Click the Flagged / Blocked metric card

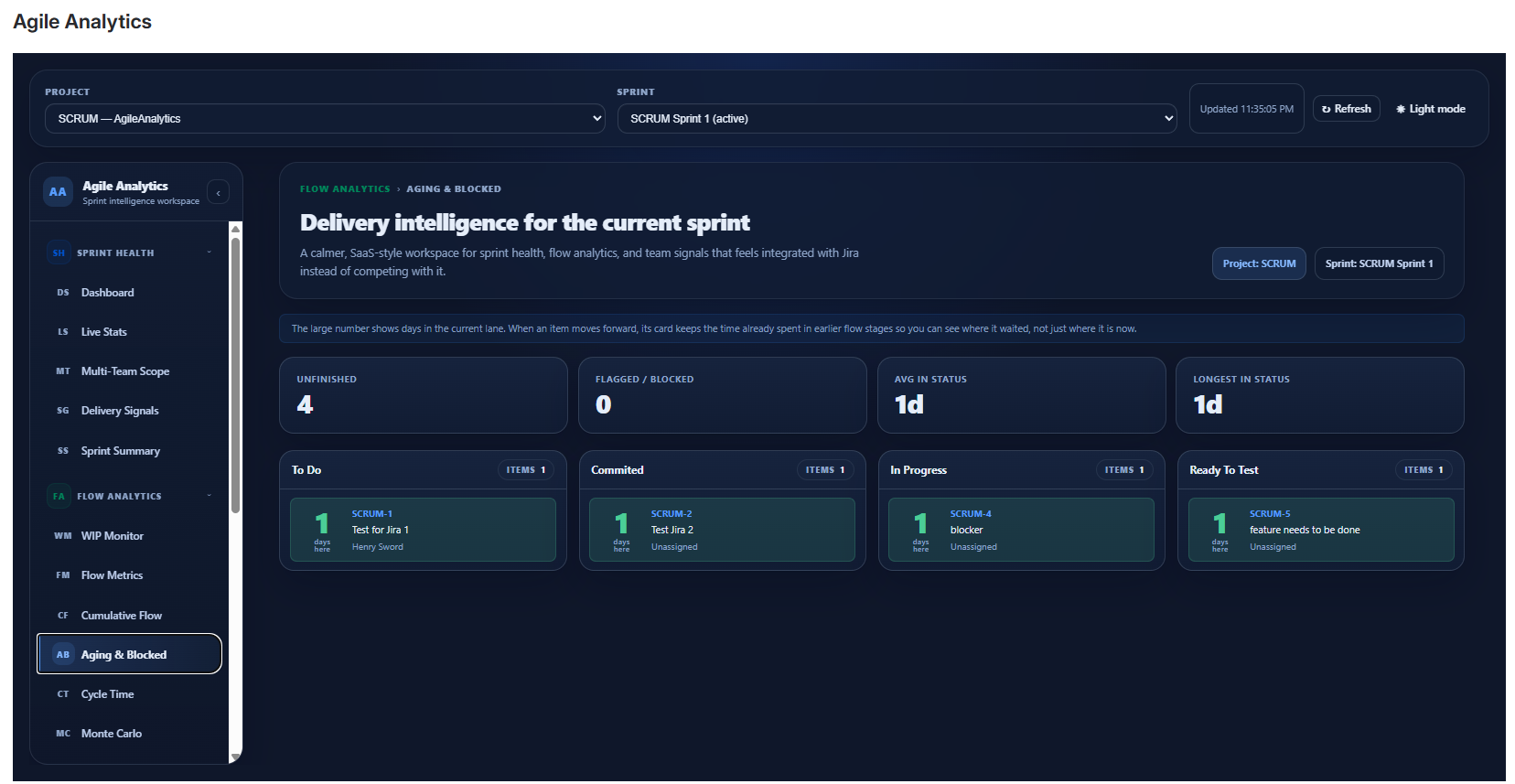(723, 395)
